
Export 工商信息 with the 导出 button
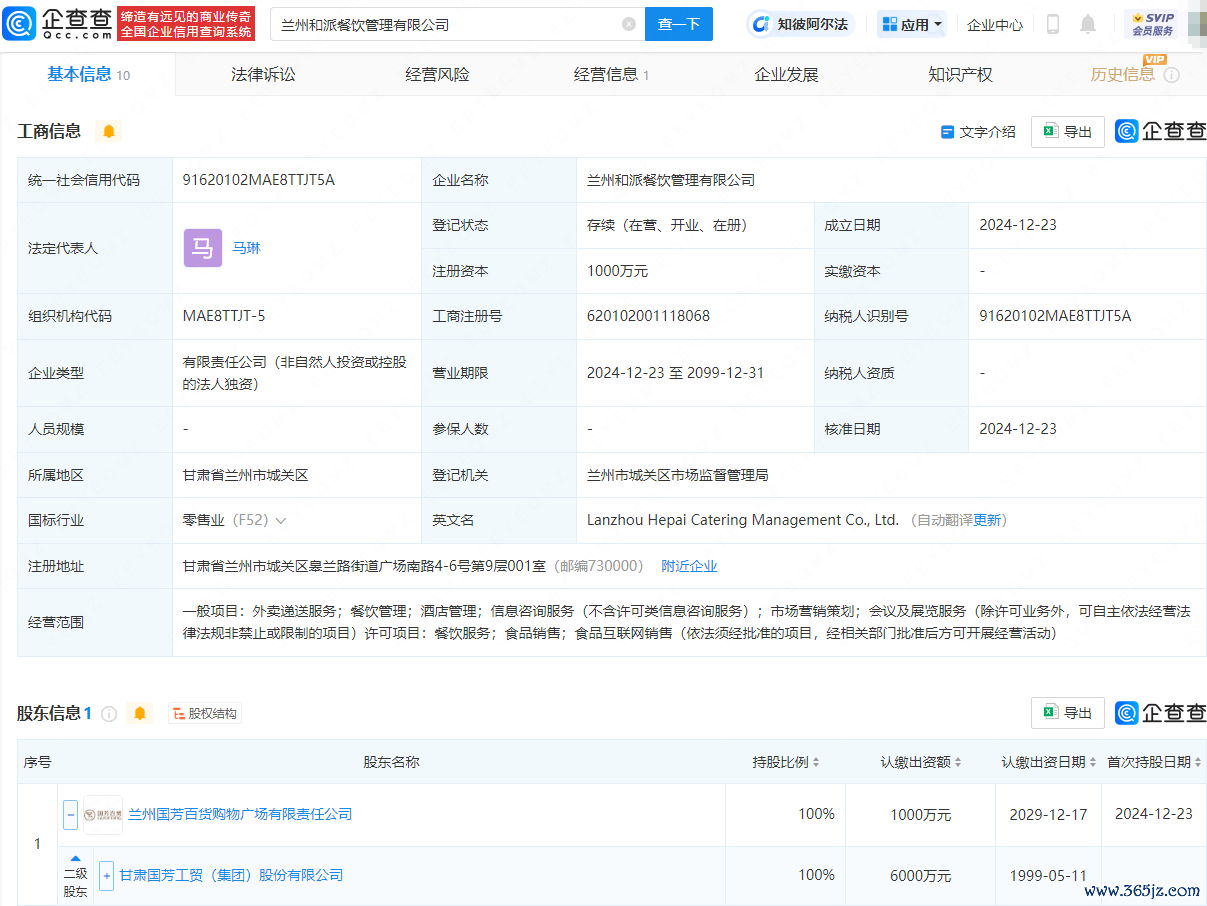coord(1068,132)
